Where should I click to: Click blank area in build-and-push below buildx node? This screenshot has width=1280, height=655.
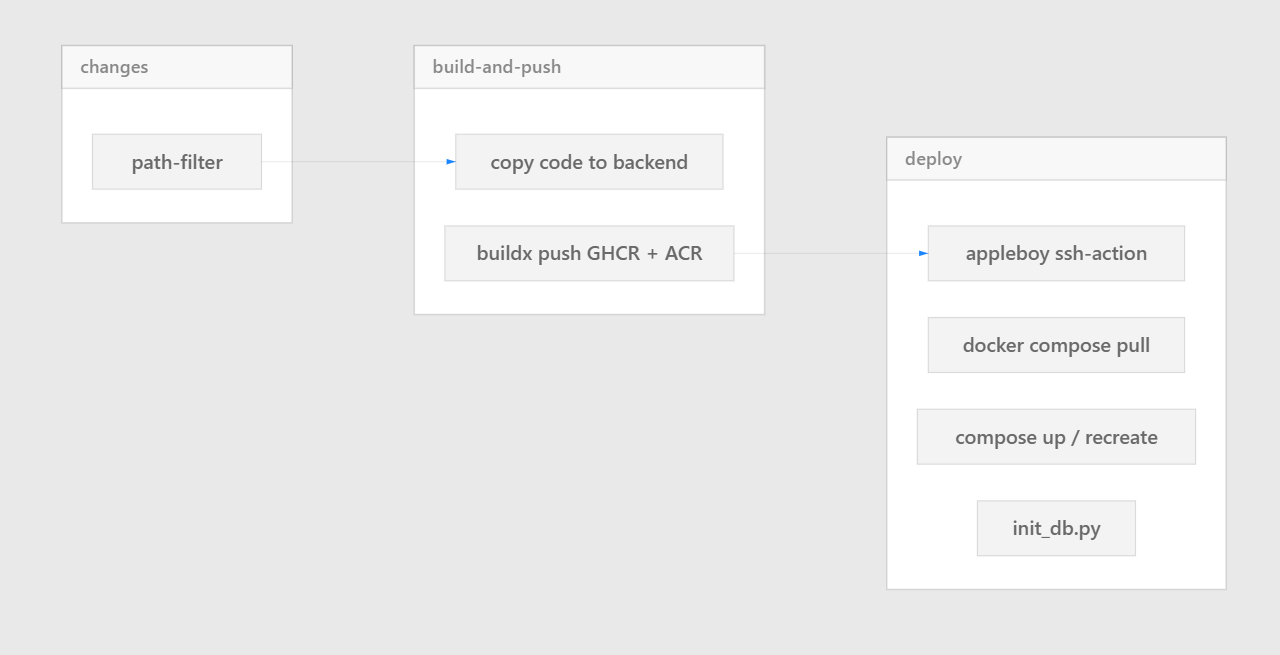click(589, 298)
